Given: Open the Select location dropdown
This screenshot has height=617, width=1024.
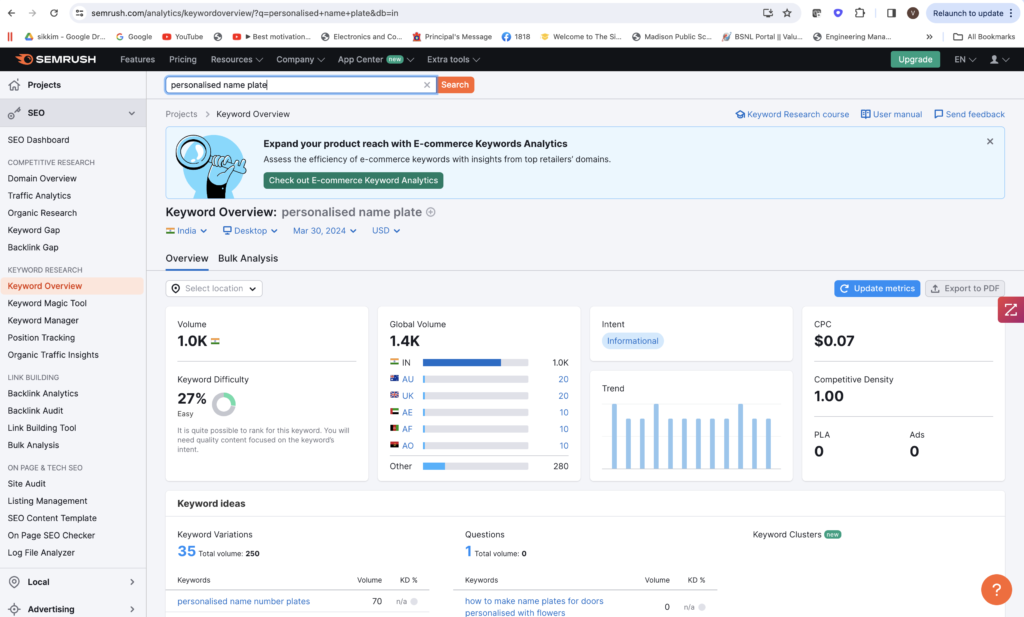Looking at the screenshot, I should (214, 289).
